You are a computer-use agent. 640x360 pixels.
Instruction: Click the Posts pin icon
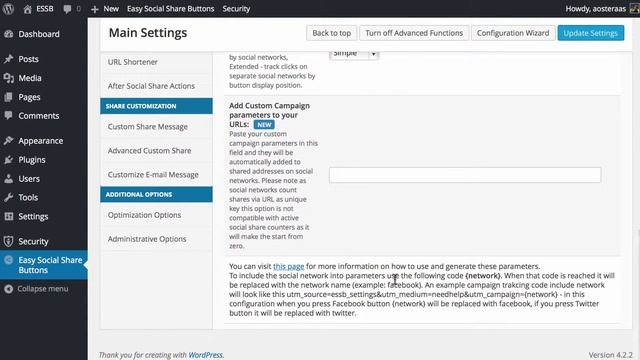pos(9,59)
